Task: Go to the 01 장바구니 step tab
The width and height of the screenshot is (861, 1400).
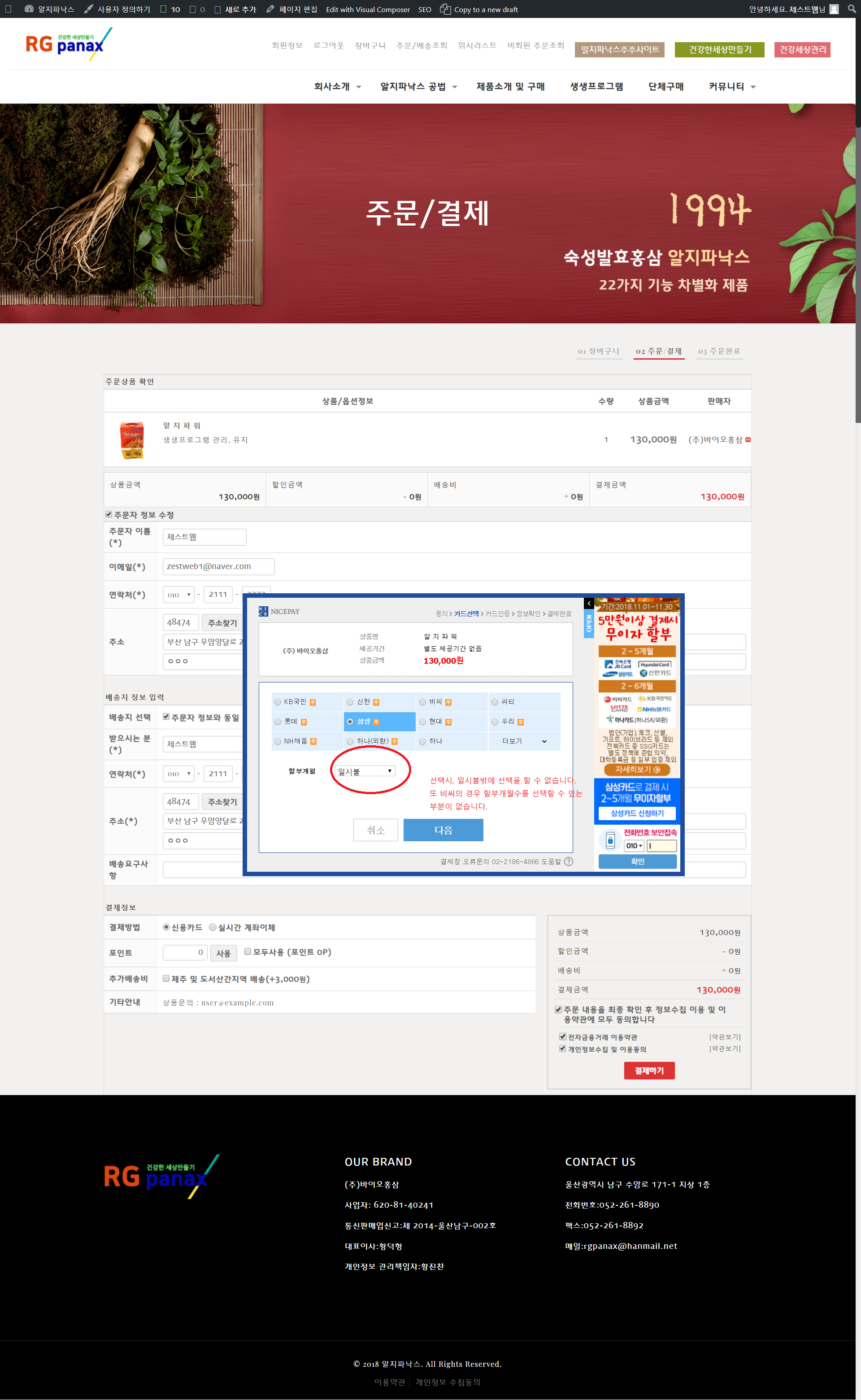Action: [x=599, y=351]
